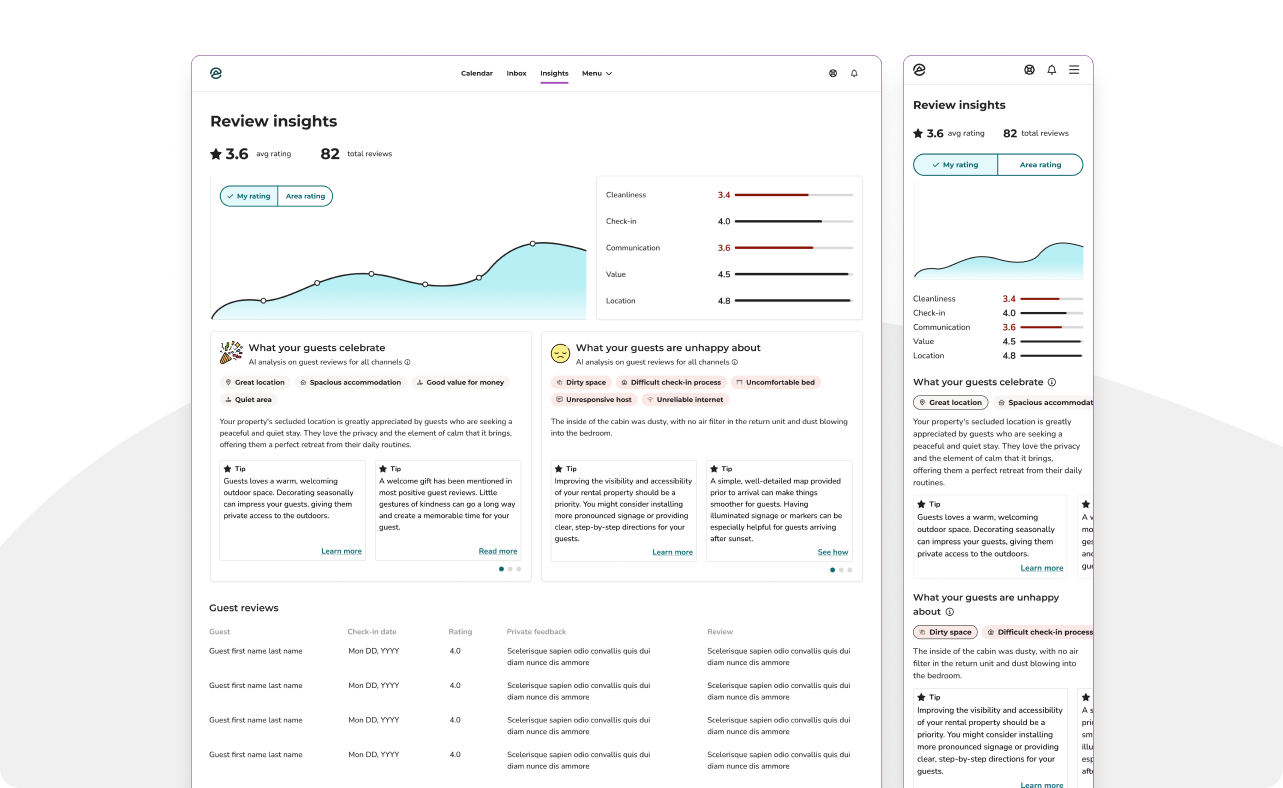Click the star icon beside mobile 3.6 avg rating

[918, 133]
